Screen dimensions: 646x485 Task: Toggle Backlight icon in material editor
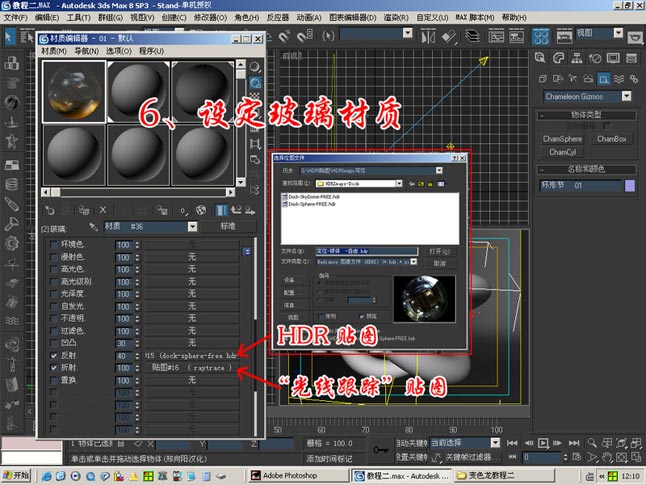(255, 83)
